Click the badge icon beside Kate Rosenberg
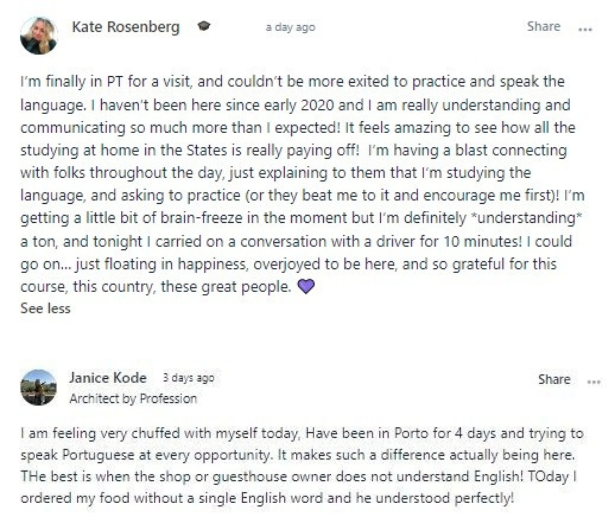Viewport: 615px width, 526px height. point(205,27)
